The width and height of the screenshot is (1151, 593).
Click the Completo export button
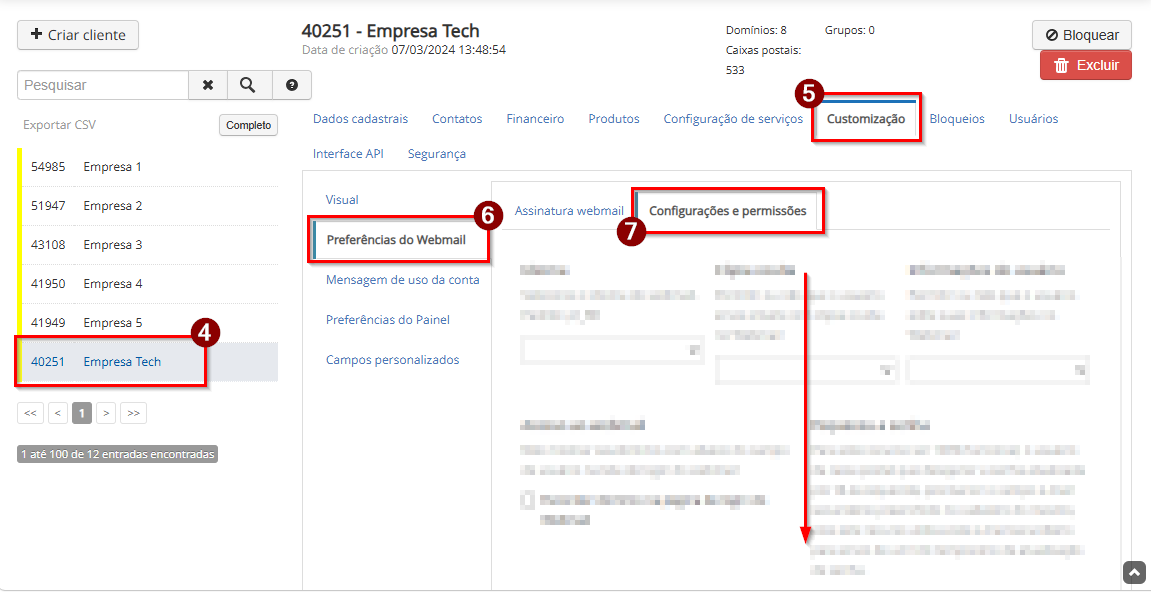[248, 125]
